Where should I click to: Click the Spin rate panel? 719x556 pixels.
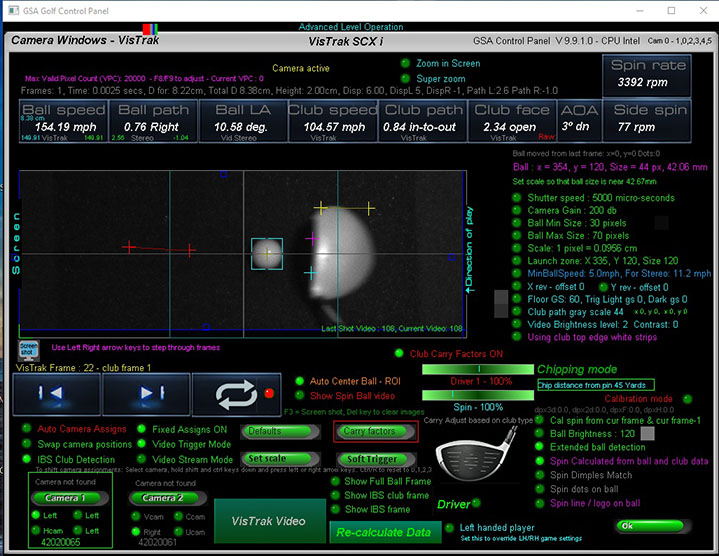click(x=647, y=76)
